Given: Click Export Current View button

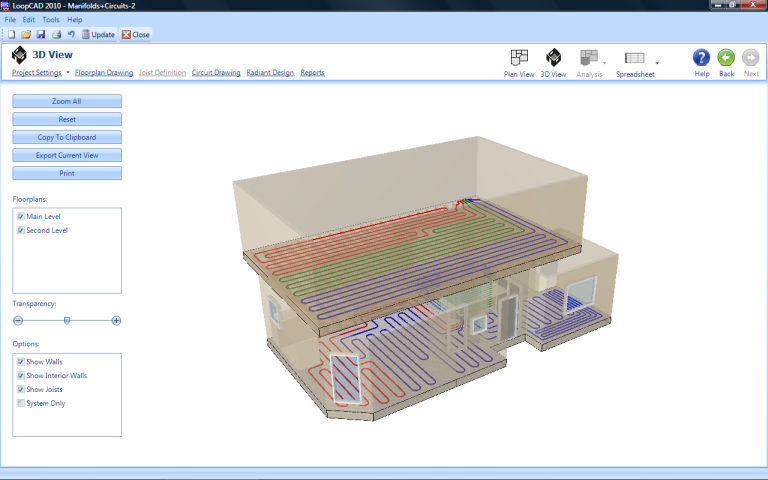Looking at the screenshot, I should (67, 155).
